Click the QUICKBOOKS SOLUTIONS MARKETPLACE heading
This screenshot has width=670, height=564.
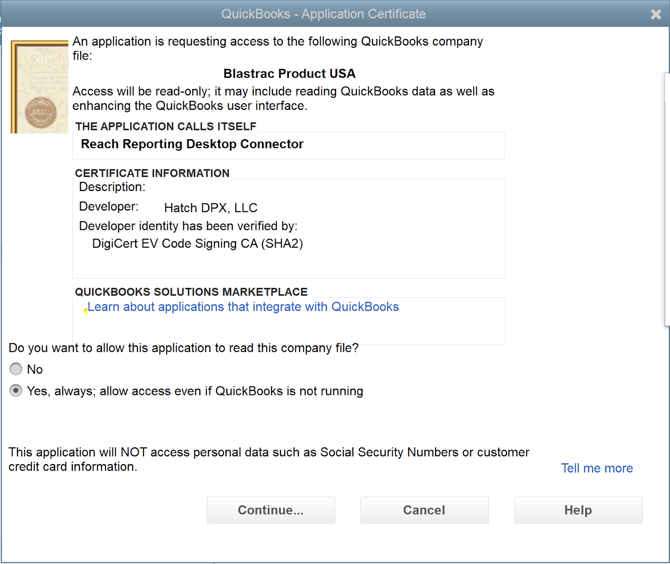(191, 292)
